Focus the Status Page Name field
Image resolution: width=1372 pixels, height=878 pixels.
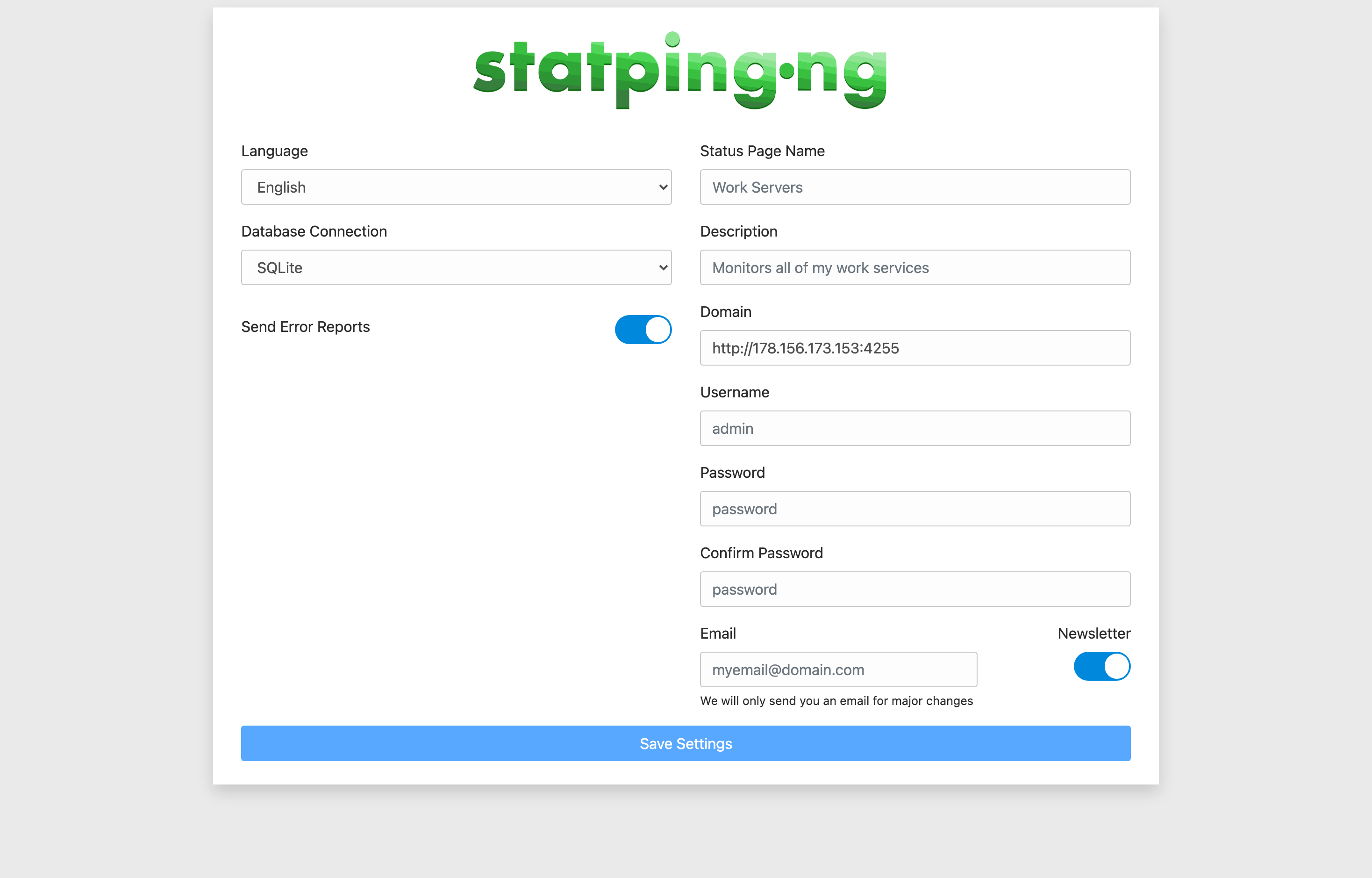pyautogui.click(x=915, y=187)
